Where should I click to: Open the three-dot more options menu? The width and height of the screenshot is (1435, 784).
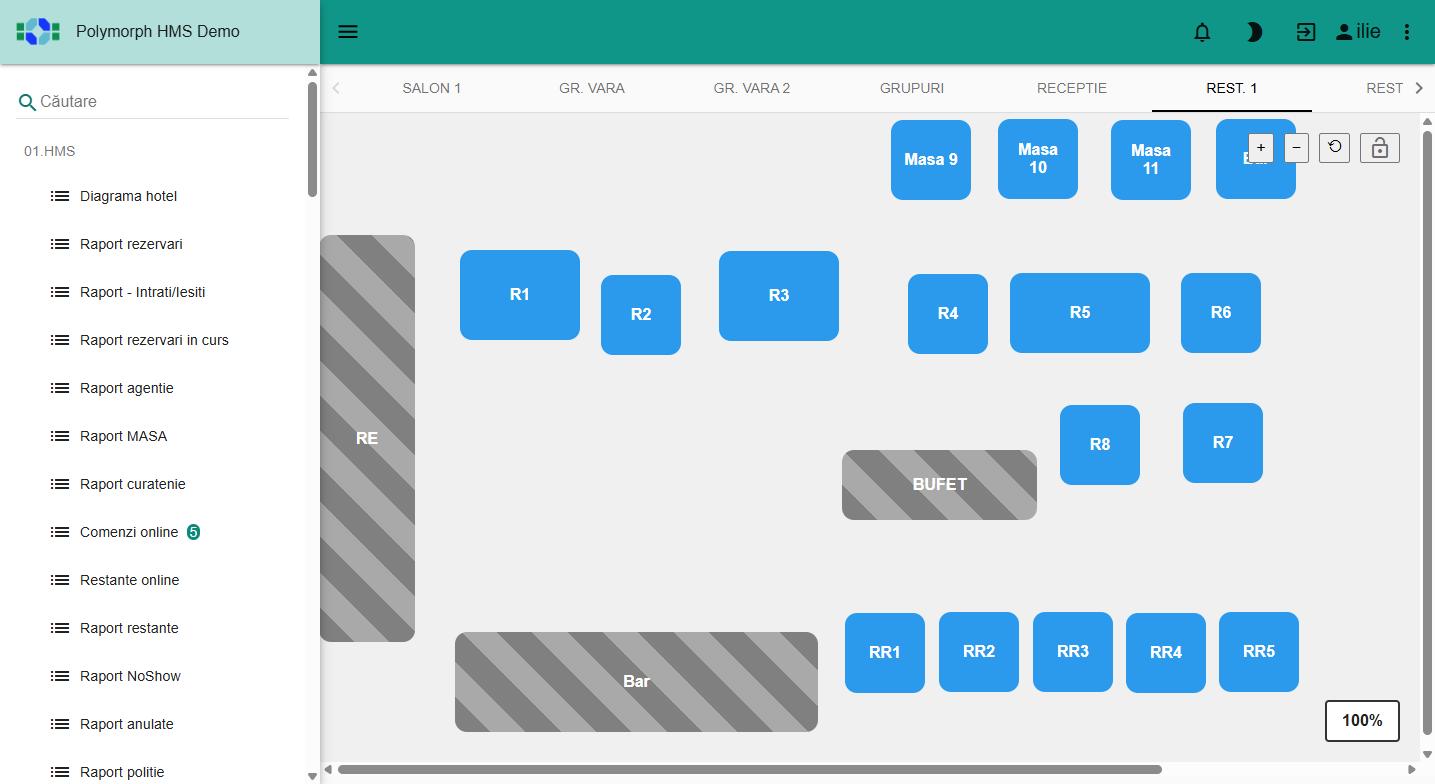tap(1407, 32)
